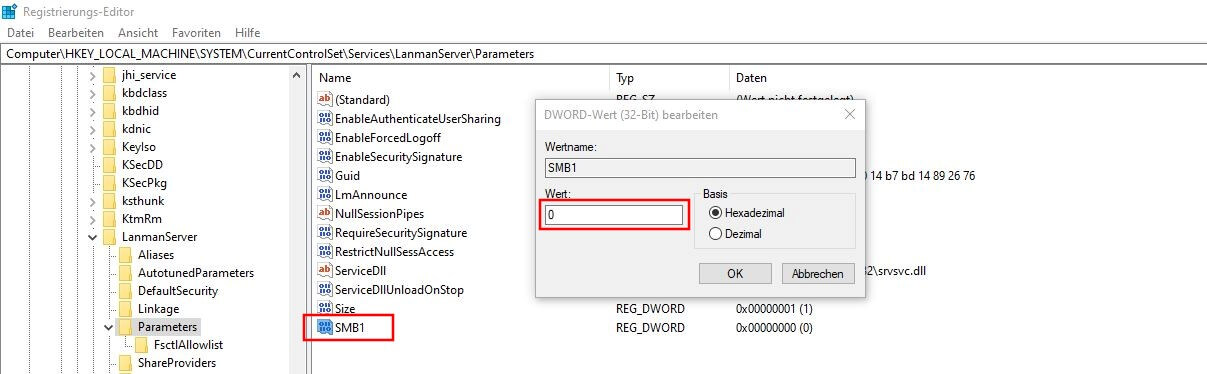The image size is (1207, 374).
Task: Select the KSecPkg folder icon
Action: click(x=109, y=183)
